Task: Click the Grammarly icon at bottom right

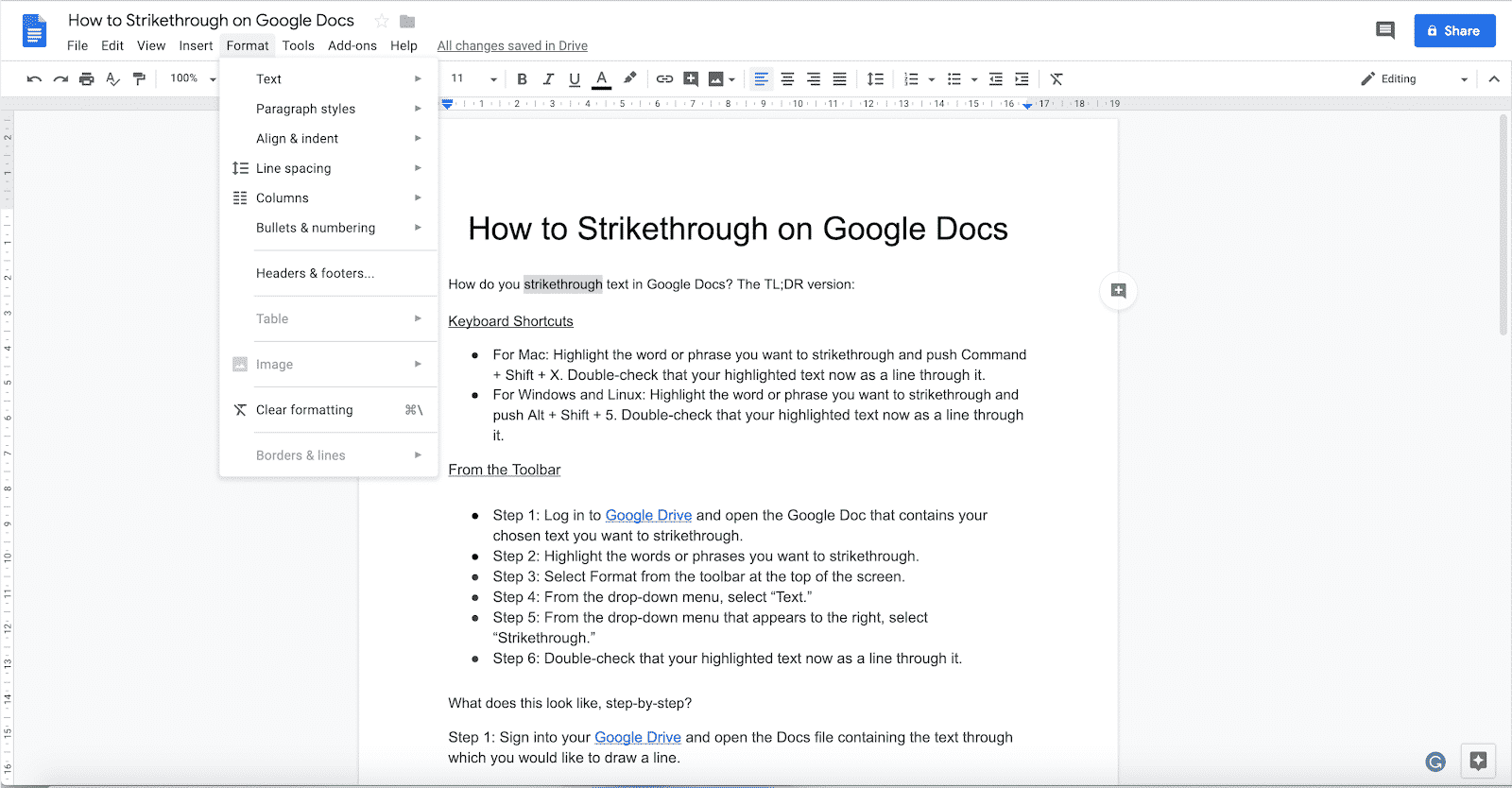Action: 1435,762
